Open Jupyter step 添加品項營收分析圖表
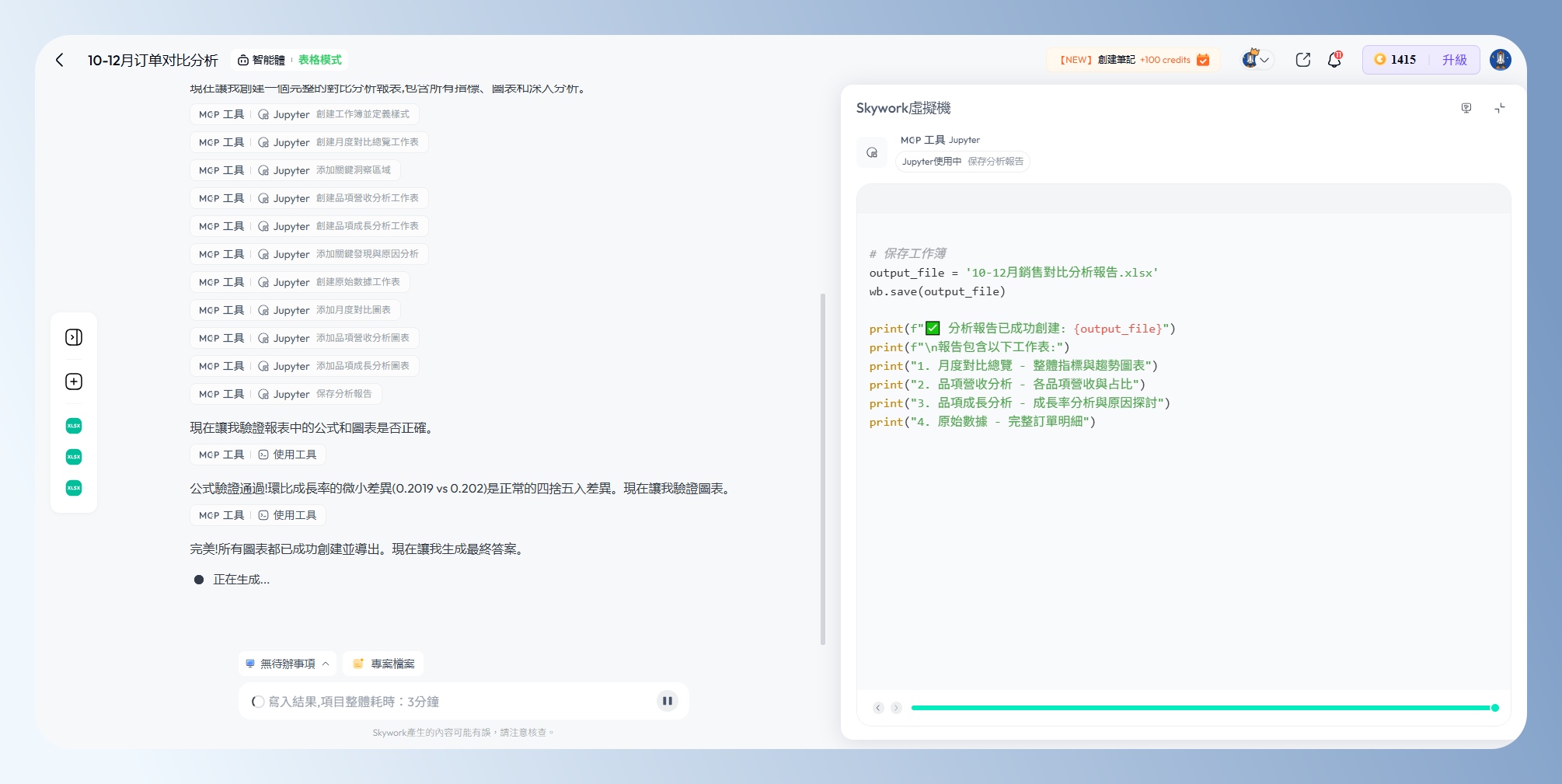 (305, 338)
